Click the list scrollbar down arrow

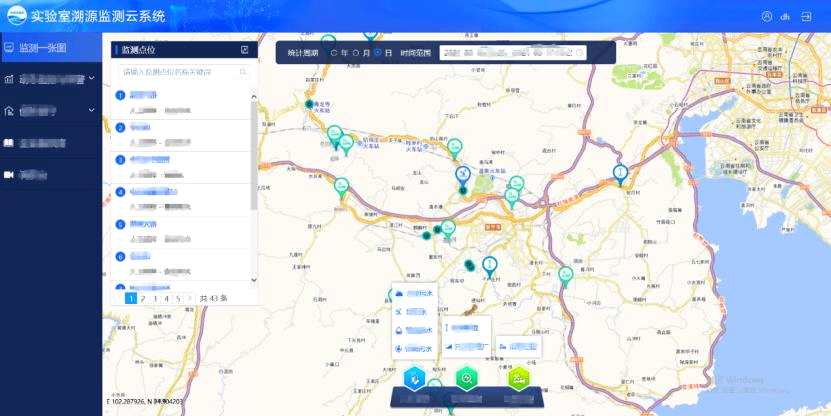[x=253, y=280]
